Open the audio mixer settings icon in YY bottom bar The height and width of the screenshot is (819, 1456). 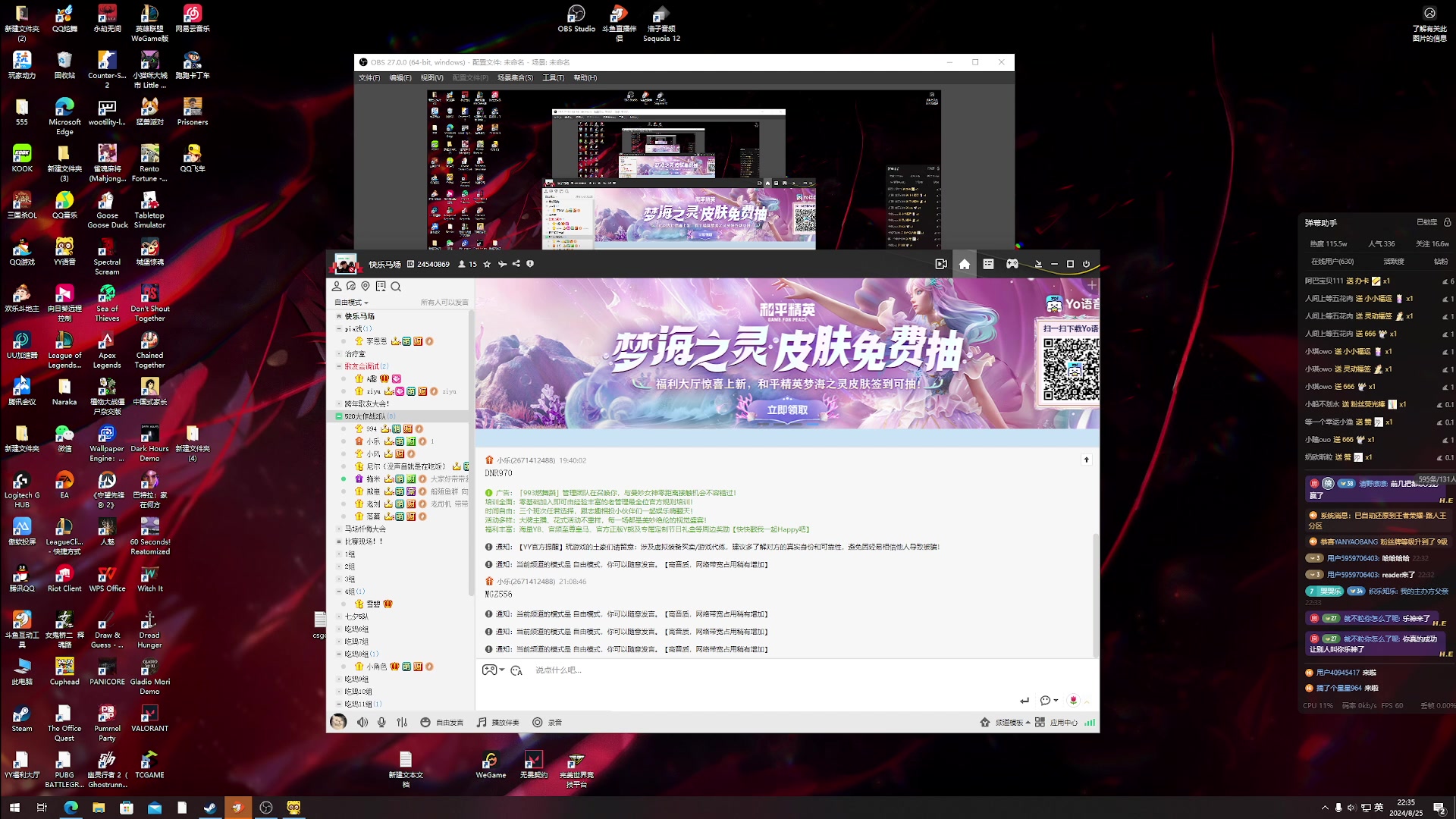pyautogui.click(x=402, y=722)
